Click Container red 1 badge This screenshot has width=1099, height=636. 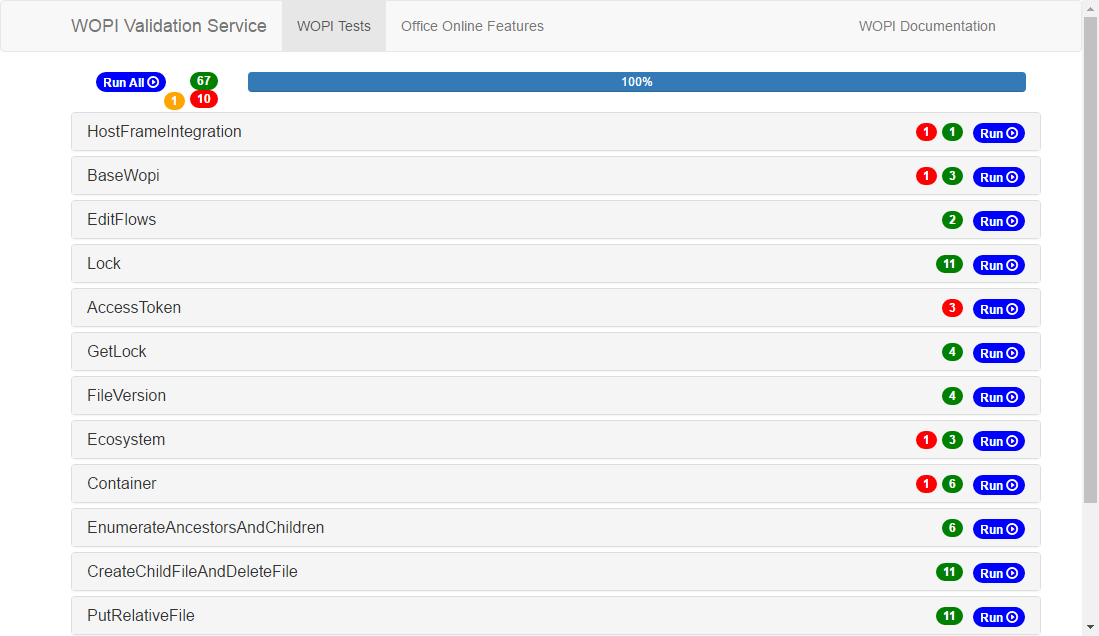(926, 484)
